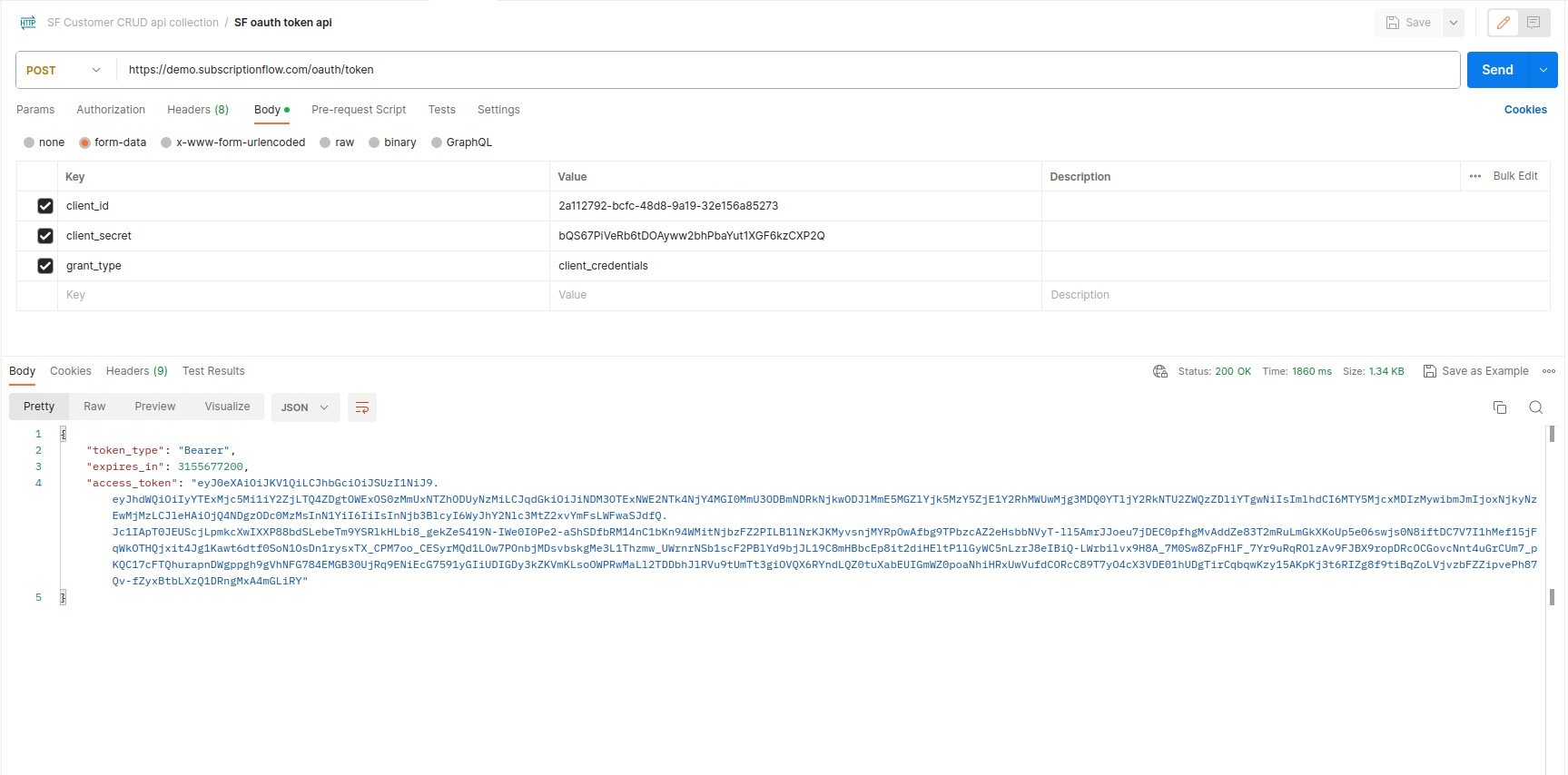Click the edit pencil icon
Viewport: 1568px width, 775px height.
tap(1504, 23)
